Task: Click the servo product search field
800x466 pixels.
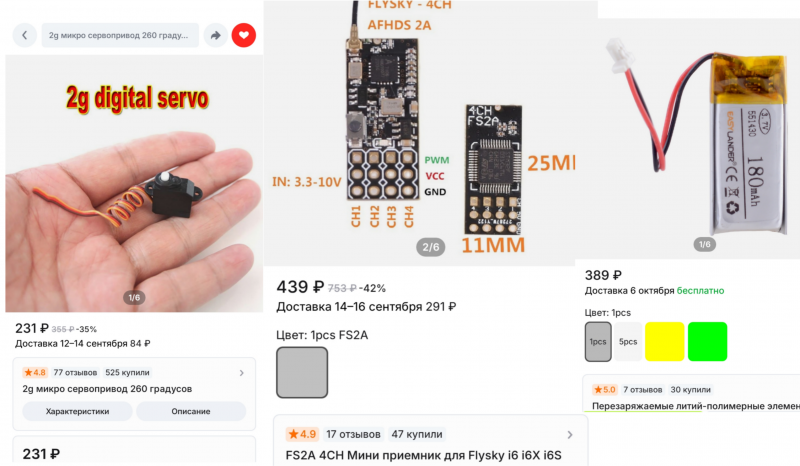Action: [120, 35]
